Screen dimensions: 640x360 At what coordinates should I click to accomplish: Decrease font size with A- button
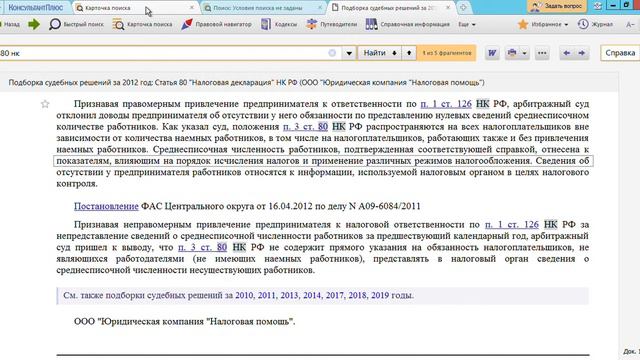(x=630, y=24)
